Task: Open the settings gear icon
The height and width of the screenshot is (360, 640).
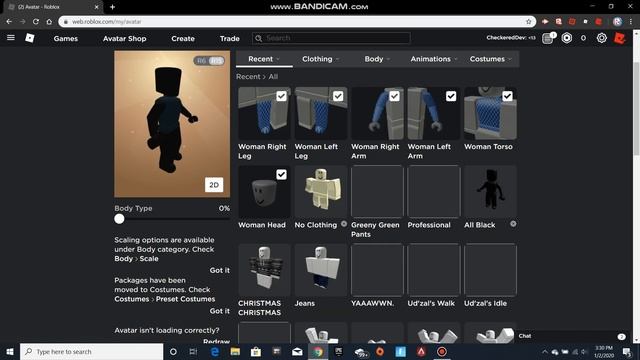Action: [602, 38]
